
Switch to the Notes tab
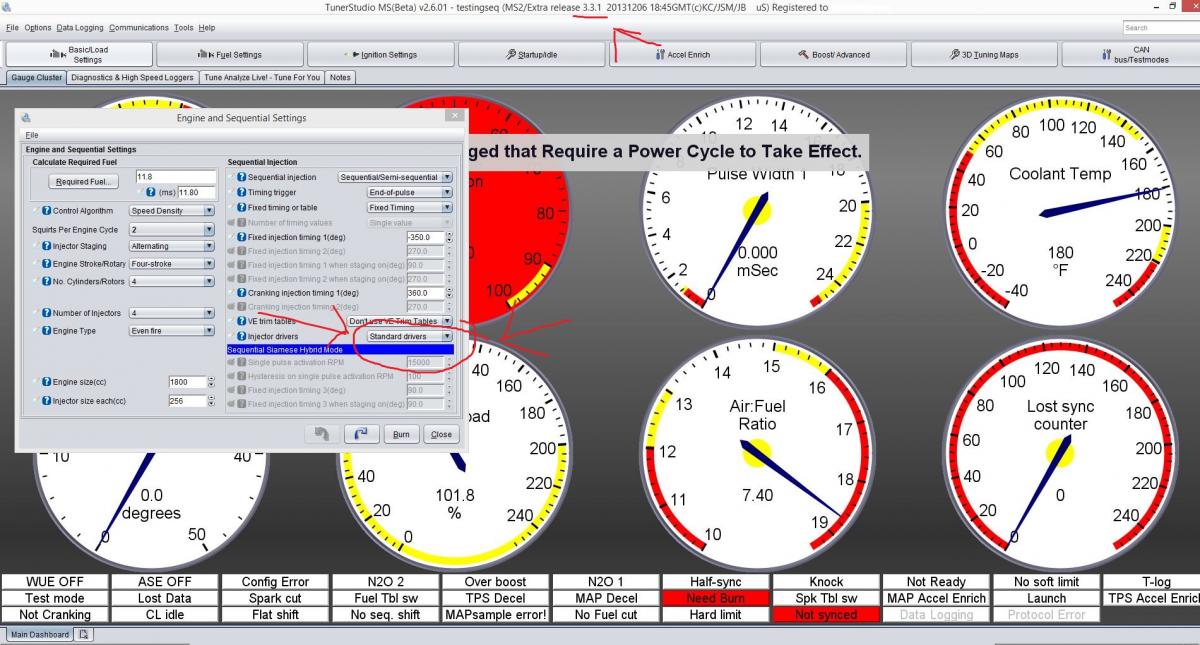[x=340, y=77]
